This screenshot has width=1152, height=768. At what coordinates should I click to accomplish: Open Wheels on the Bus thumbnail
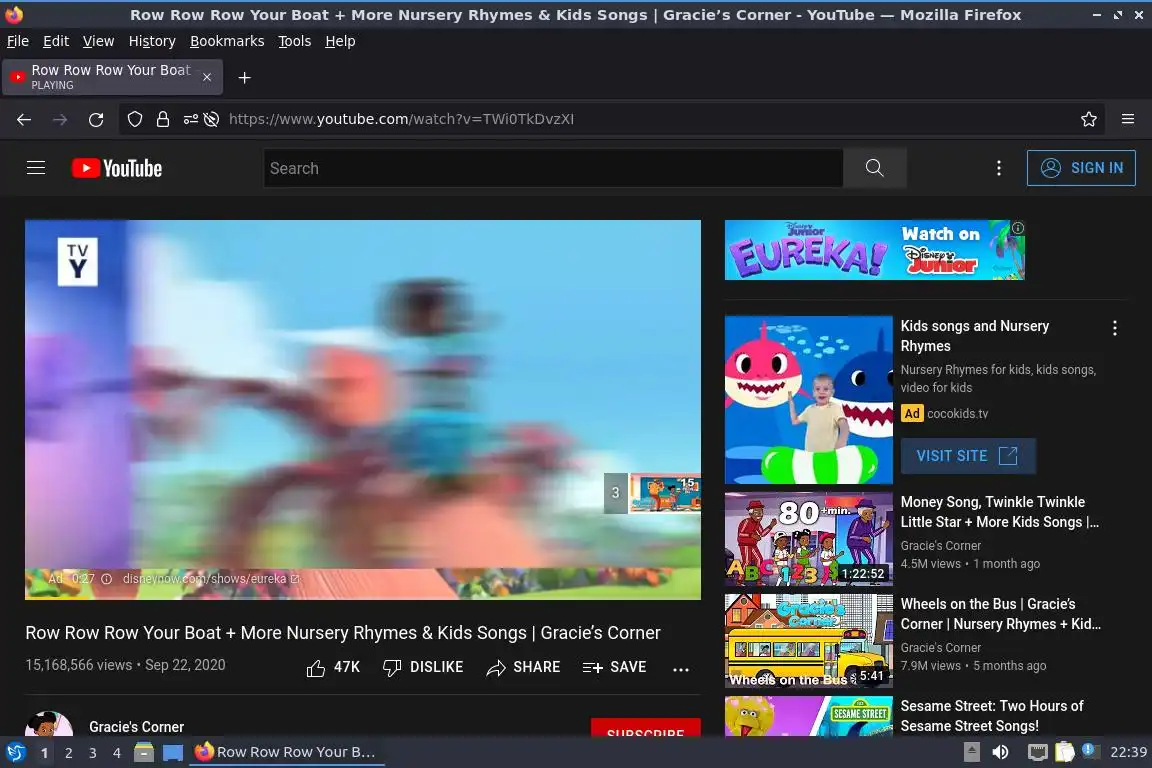coord(808,641)
